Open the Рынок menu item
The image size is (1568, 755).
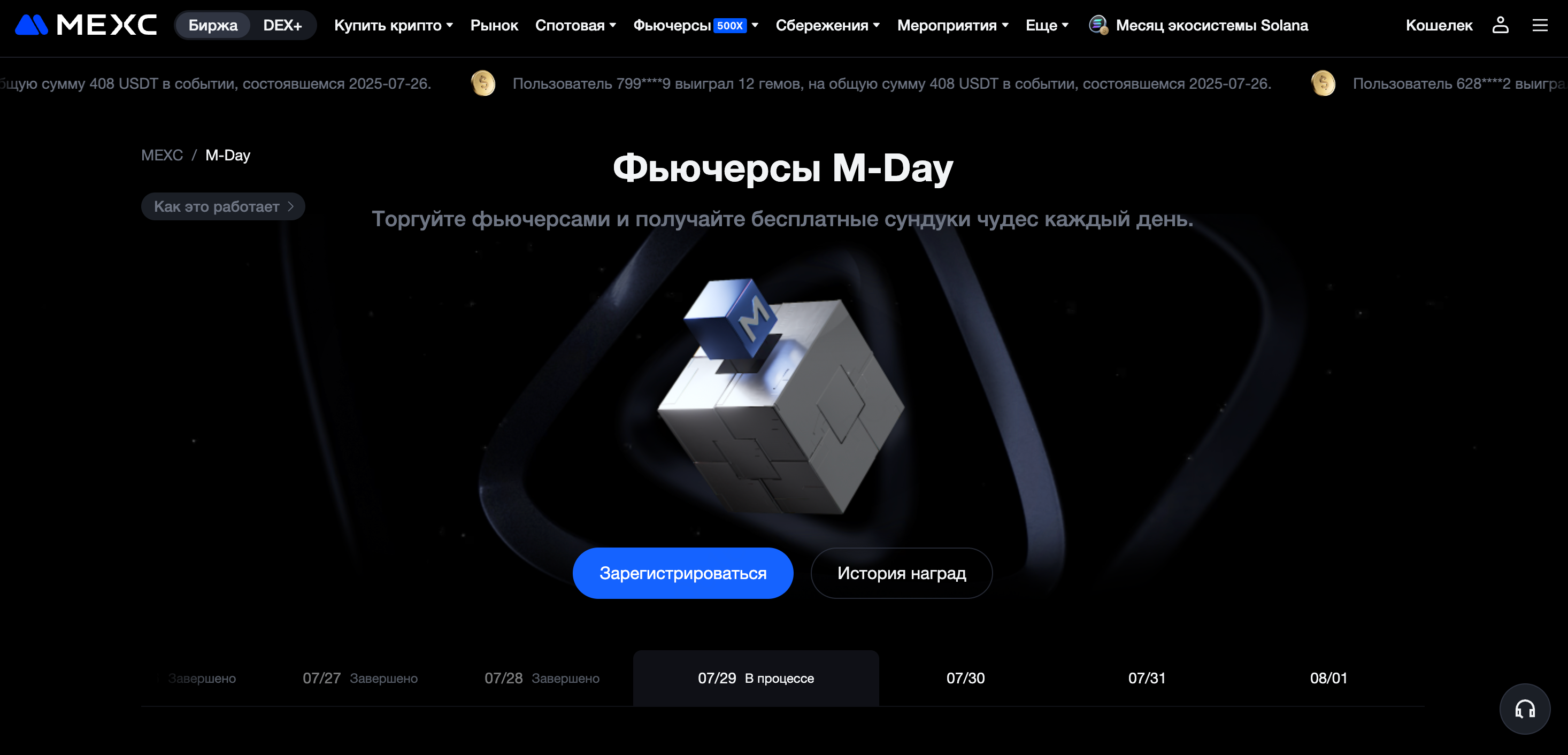494,25
